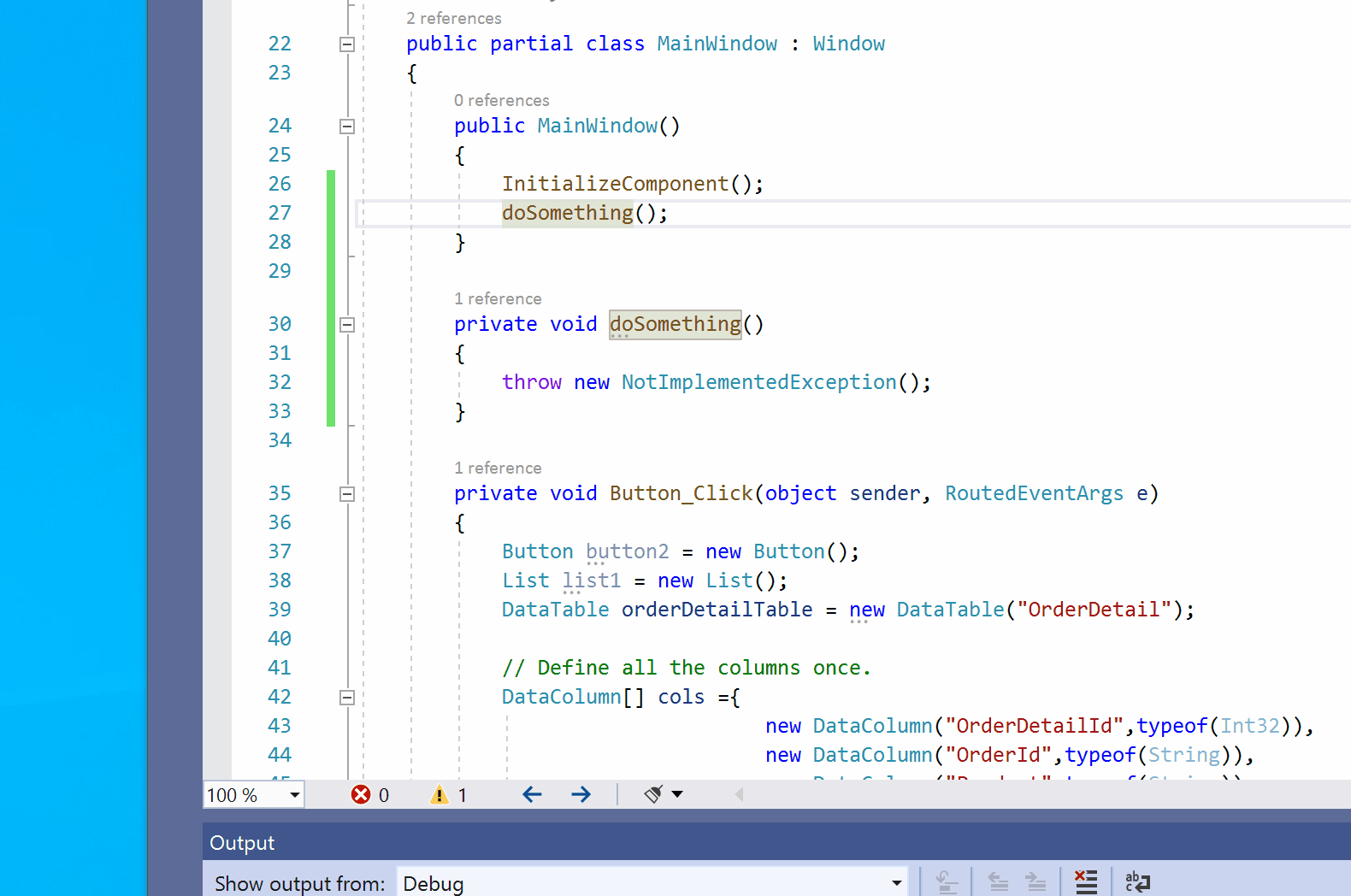This screenshot has width=1351, height=896.
Task: Clear all output with the red-X list icon
Action: (1086, 881)
